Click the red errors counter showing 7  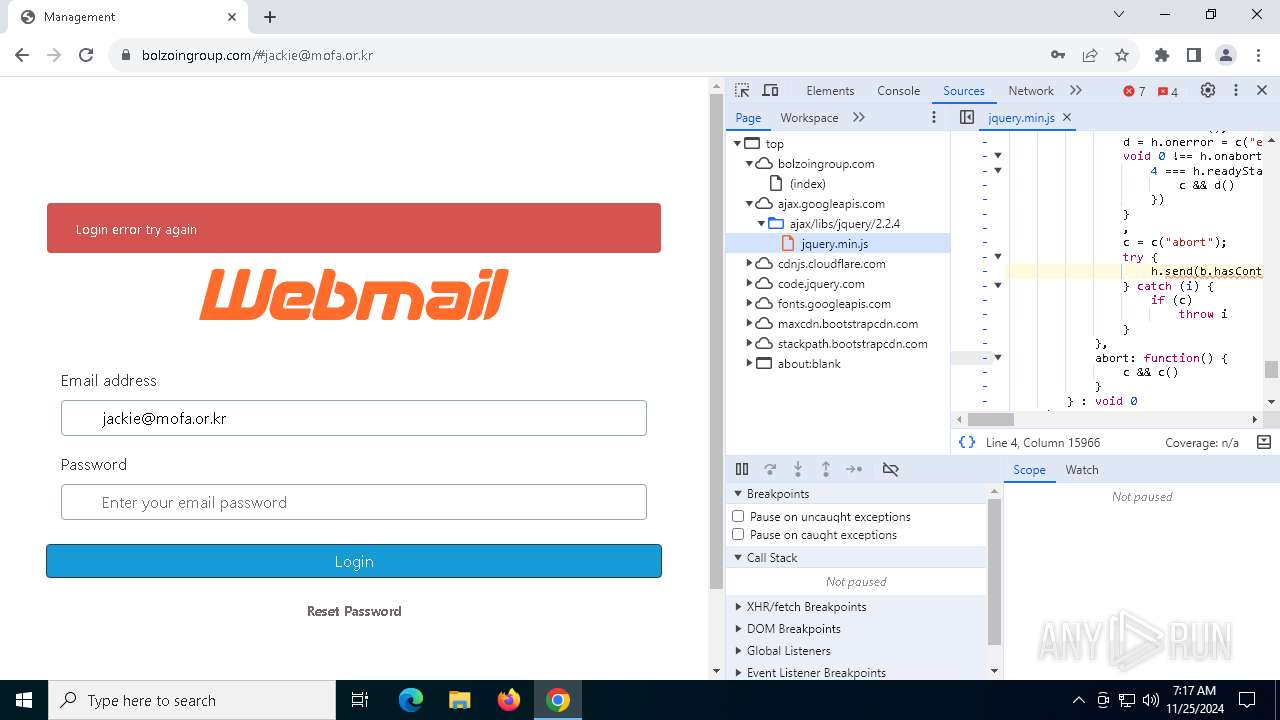(1134, 91)
